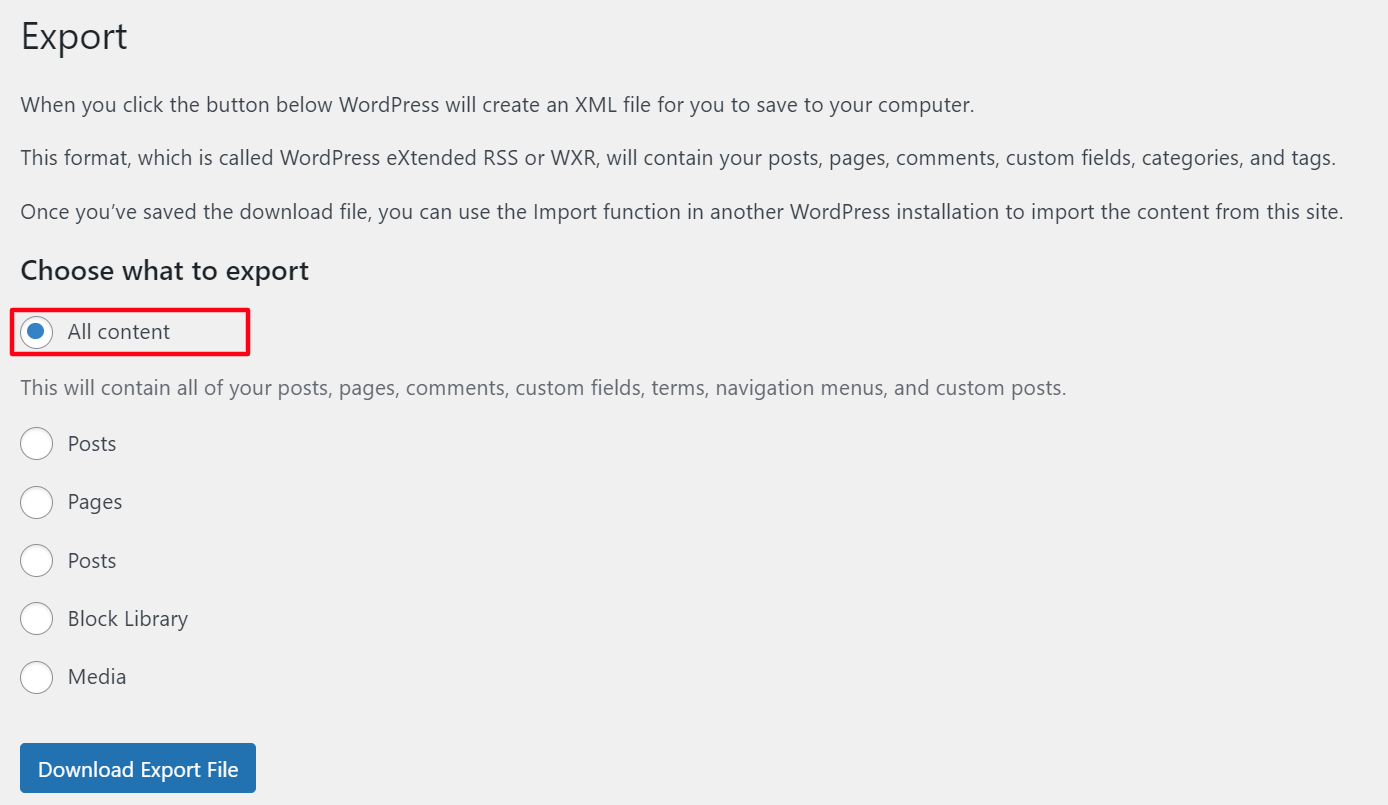1388x805 pixels.
Task: Enable the Media radio button
Action: point(37,677)
